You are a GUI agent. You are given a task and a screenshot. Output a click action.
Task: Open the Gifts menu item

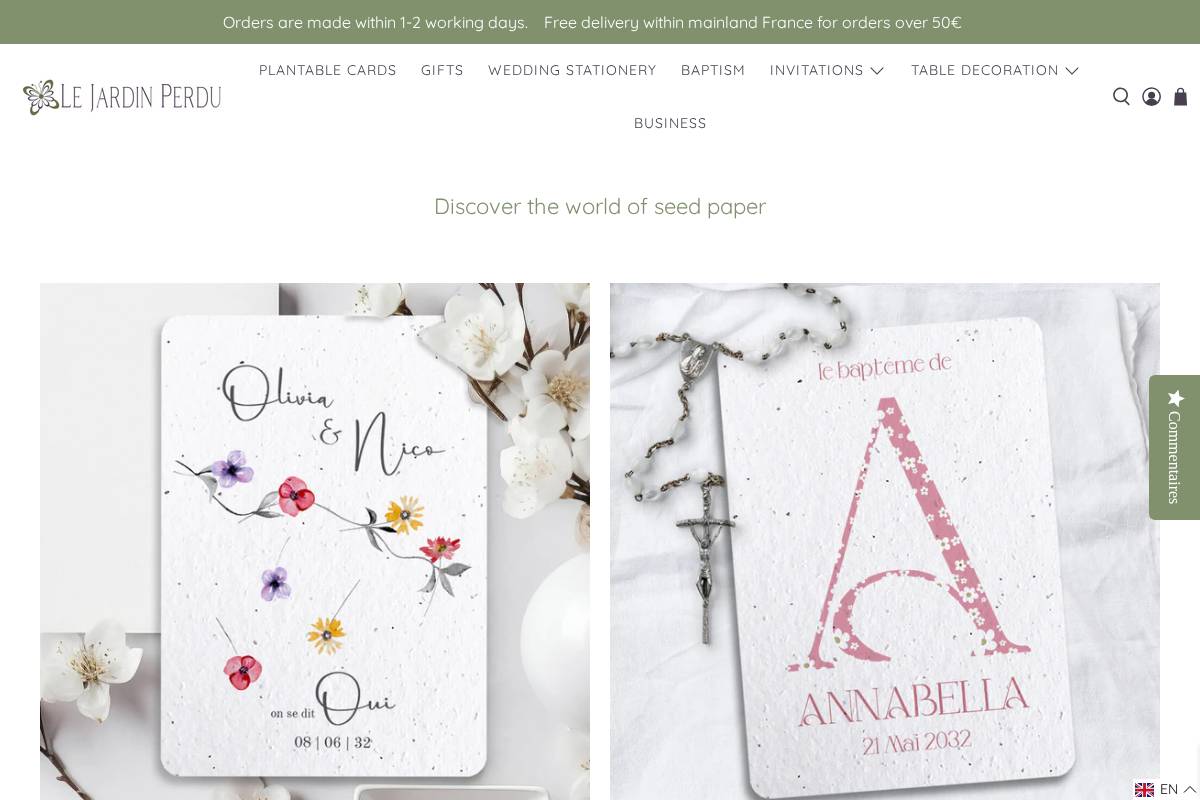442,70
